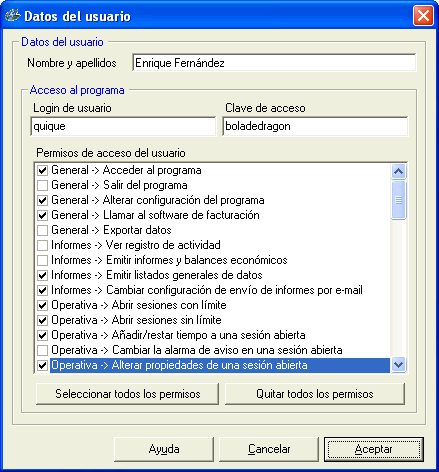Click the permissions list scrollbar thumb
Viewport: 439px width, 472px height.
pyautogui.click(x=398, y=200)
